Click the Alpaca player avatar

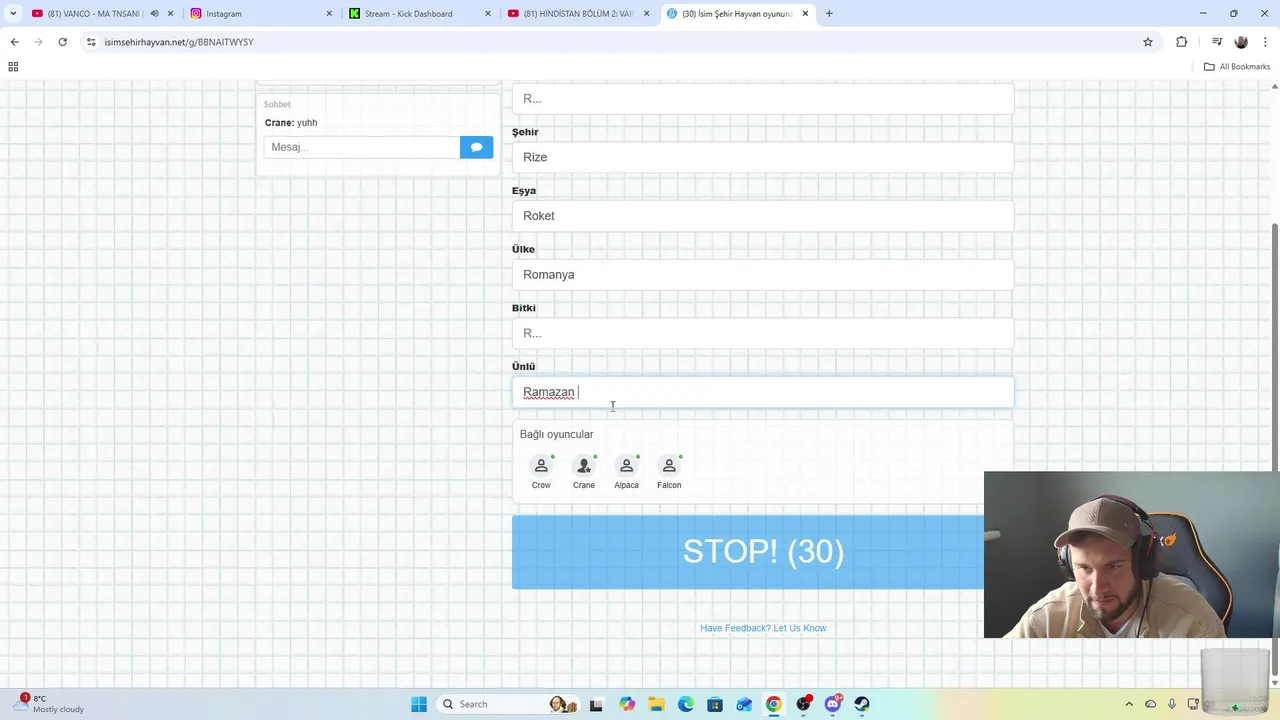click(626, 466)
